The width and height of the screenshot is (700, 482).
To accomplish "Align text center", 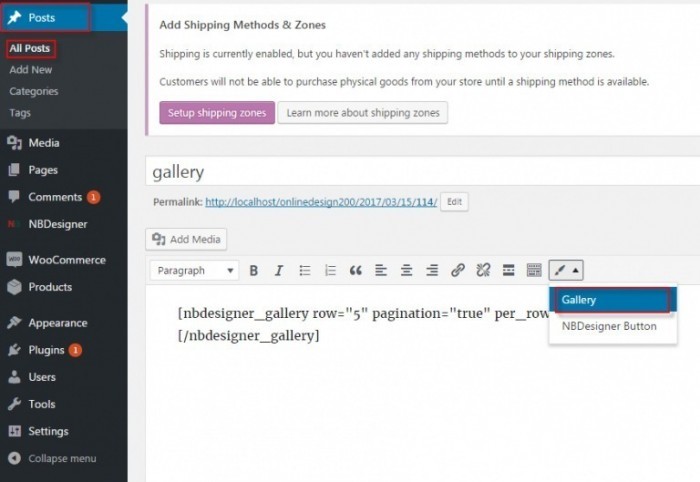I will [406, 270].
